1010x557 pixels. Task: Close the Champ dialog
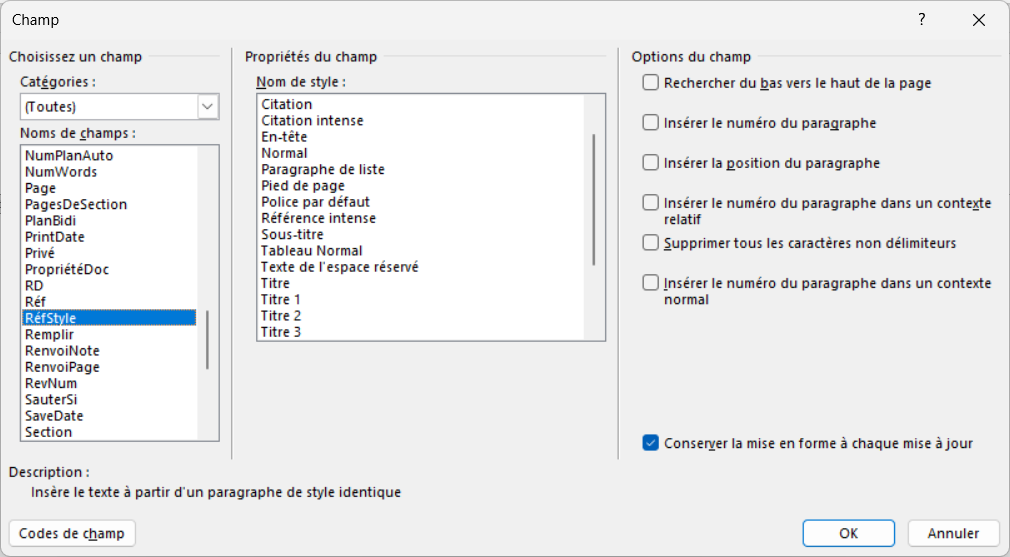point(979,20)
